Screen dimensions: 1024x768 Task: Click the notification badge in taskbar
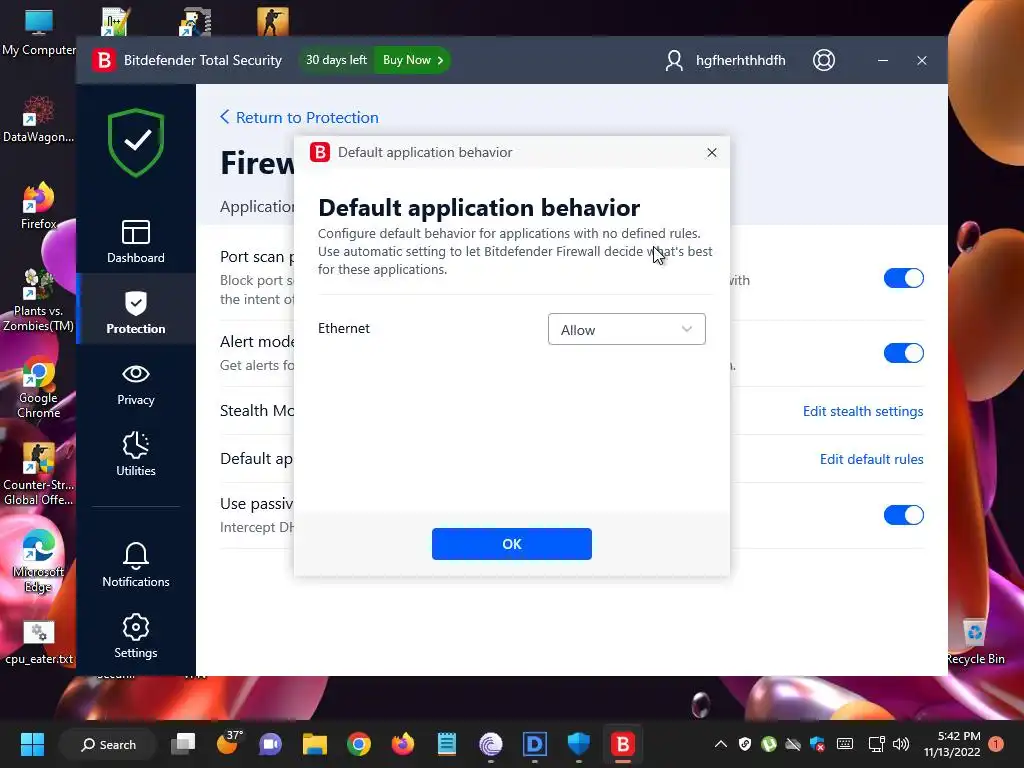(996, 744)
